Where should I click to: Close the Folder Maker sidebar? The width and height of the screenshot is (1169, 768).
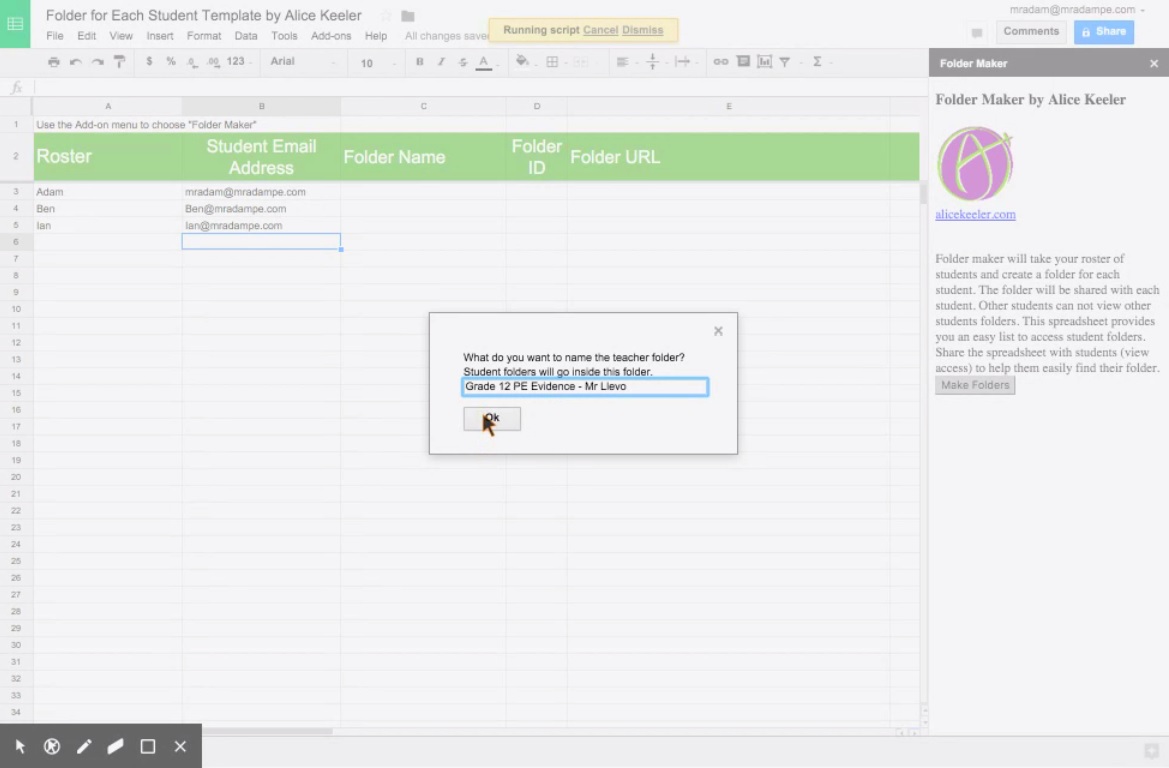pos(1154,63)
